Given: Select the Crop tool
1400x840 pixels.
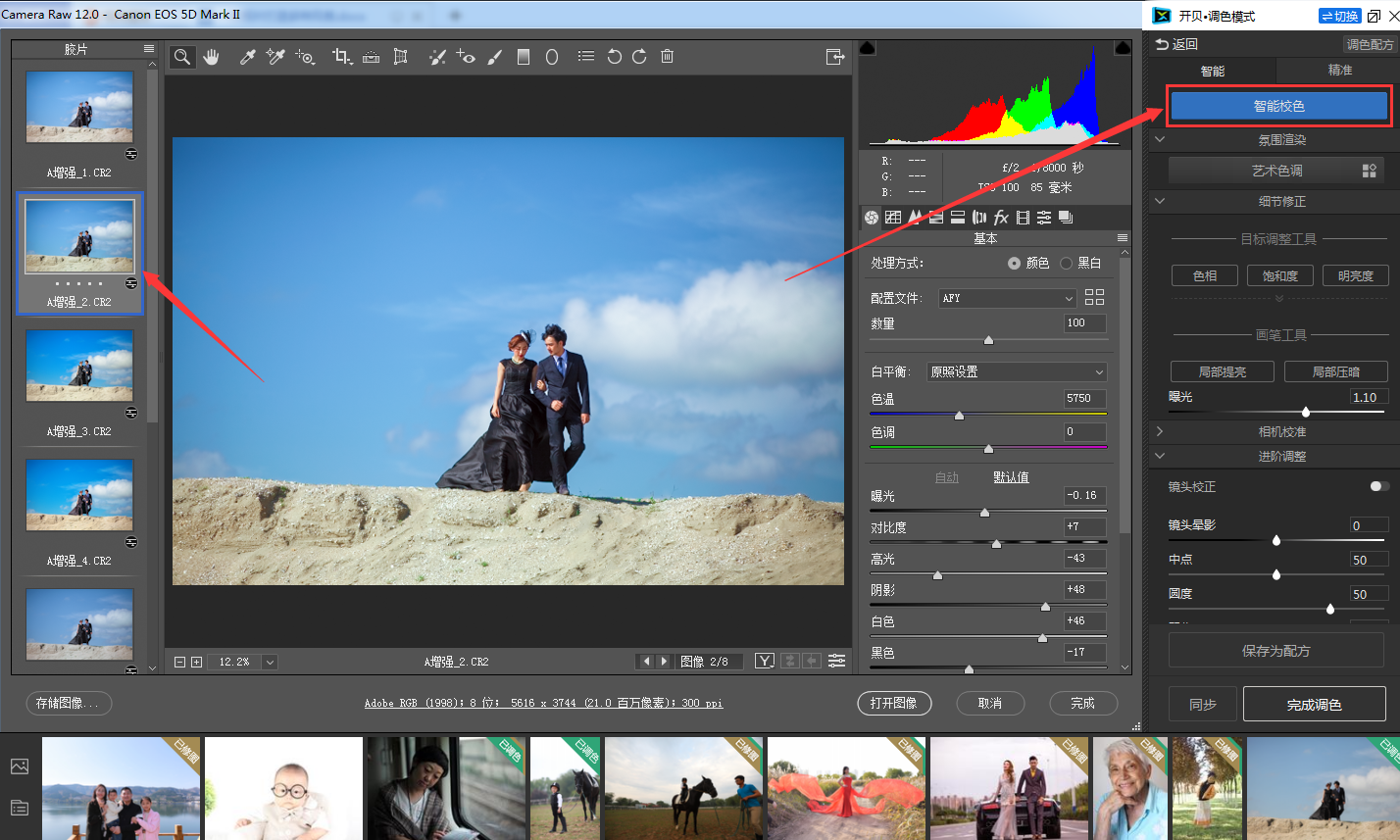Looking at the screenshot, I should coord(342,57).
